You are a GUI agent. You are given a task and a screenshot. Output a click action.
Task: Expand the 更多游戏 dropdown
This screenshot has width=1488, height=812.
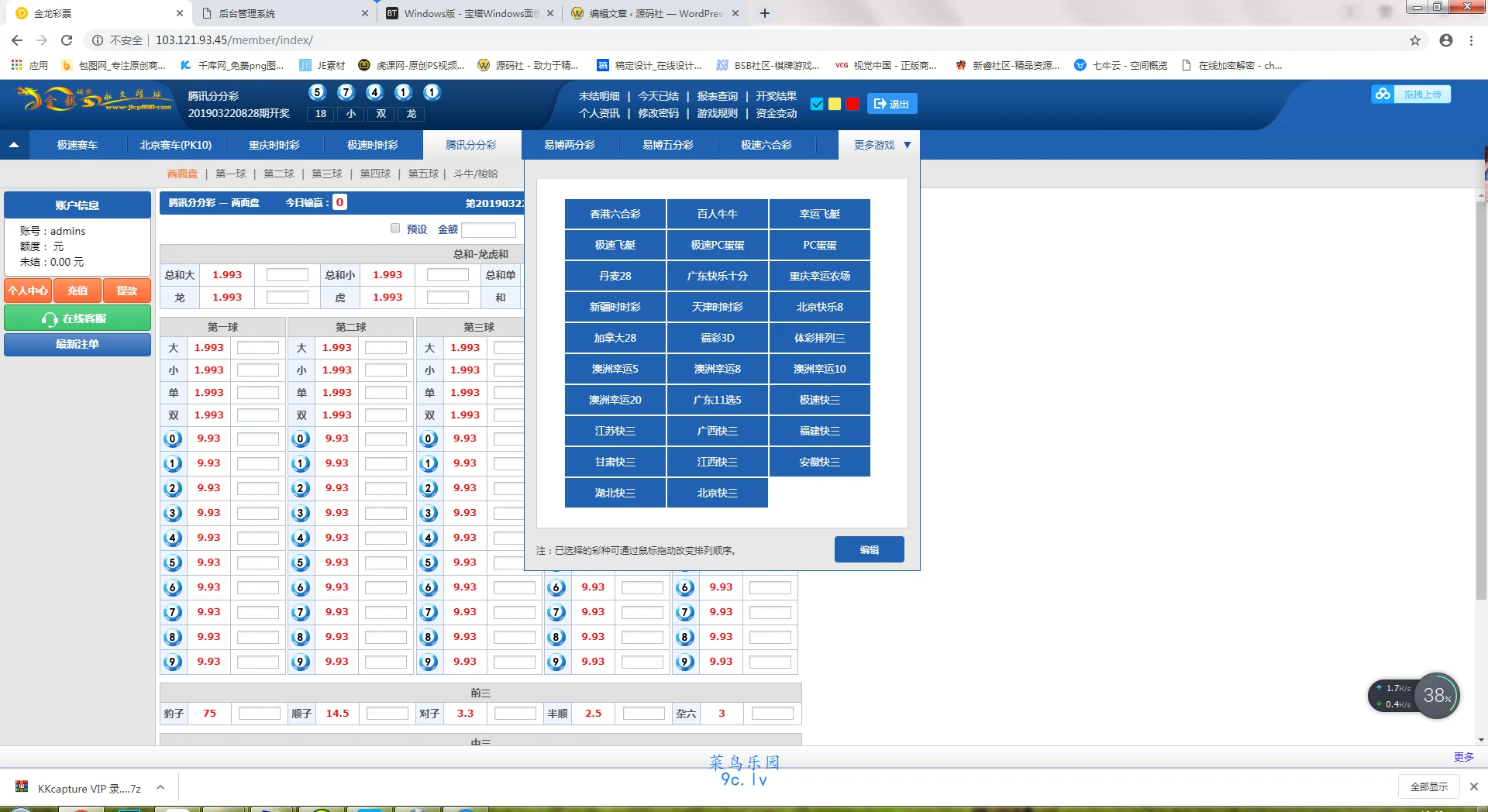880,145
